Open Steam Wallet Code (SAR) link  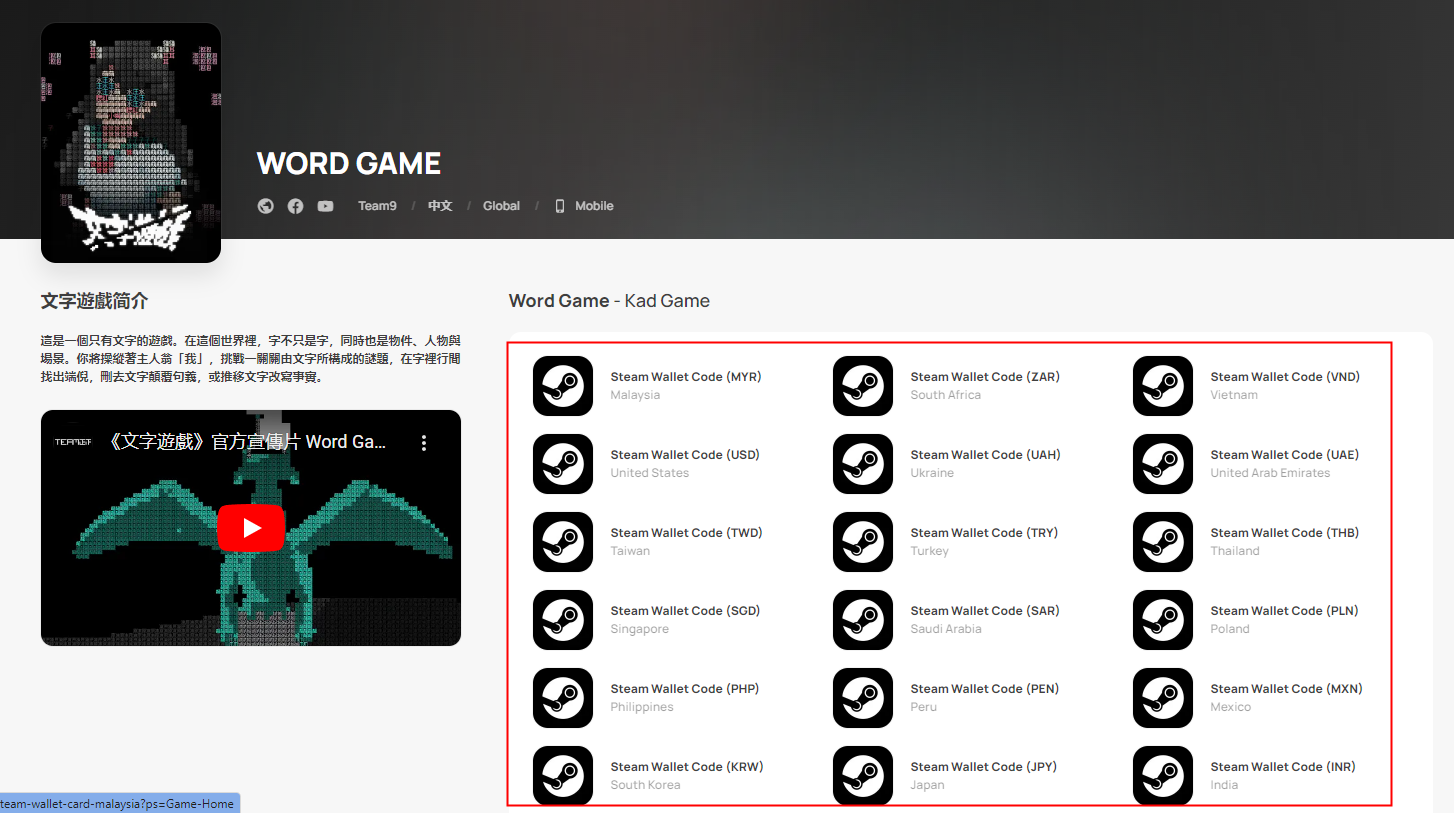pyautogui.click(x=985, y=611)
